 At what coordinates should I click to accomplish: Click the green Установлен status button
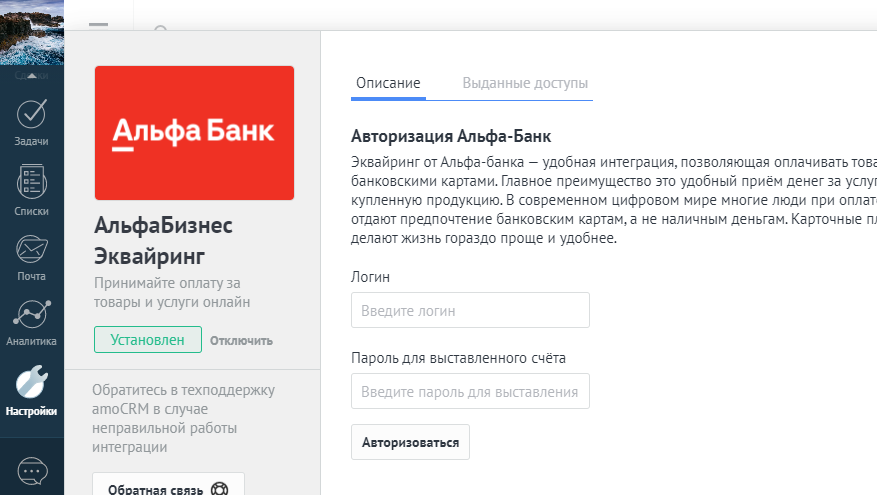coord(148,340)
